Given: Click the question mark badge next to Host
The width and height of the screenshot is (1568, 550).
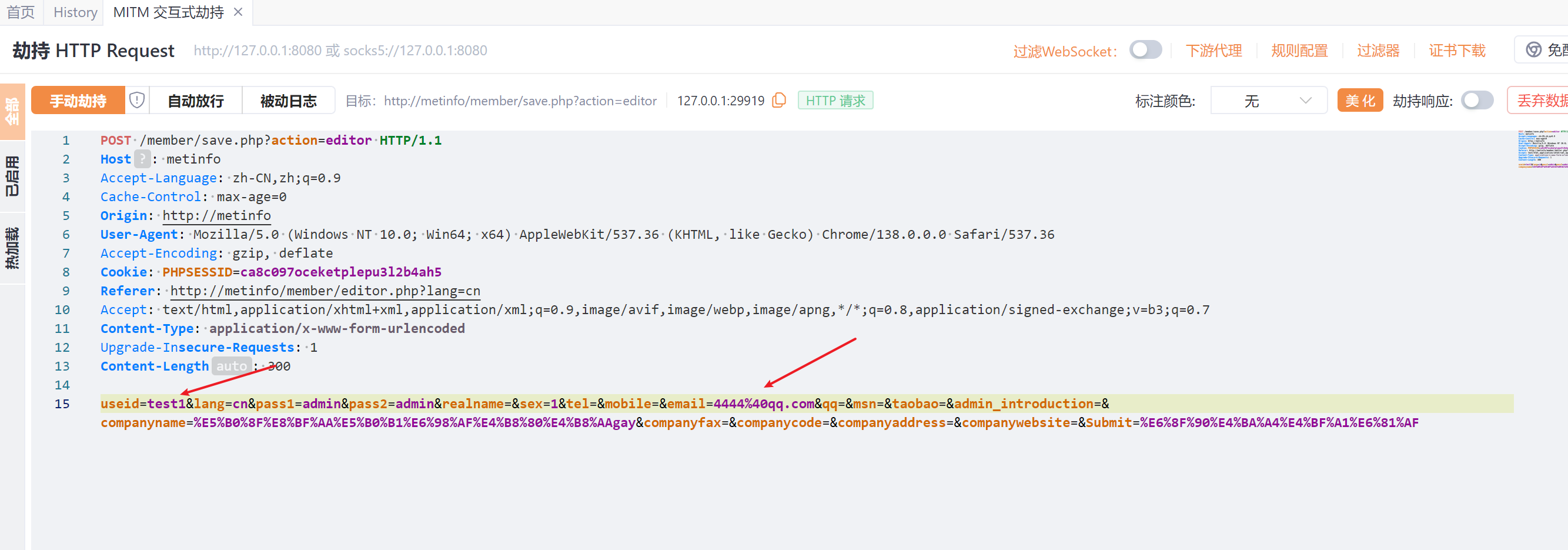Looking at the screenshot, I should [x=142, y=159].
